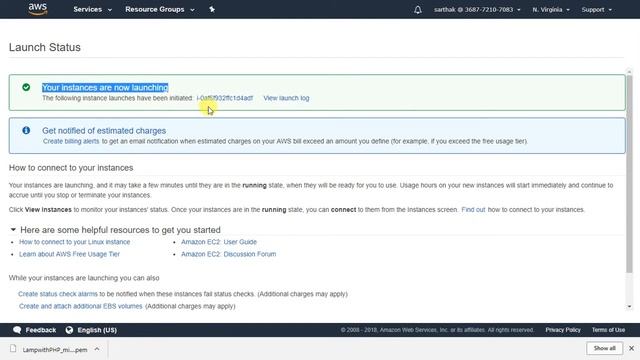Viewport: 640px width, 360px height.
Task: Open the Resource Groups menu
Action: point(160,9)
